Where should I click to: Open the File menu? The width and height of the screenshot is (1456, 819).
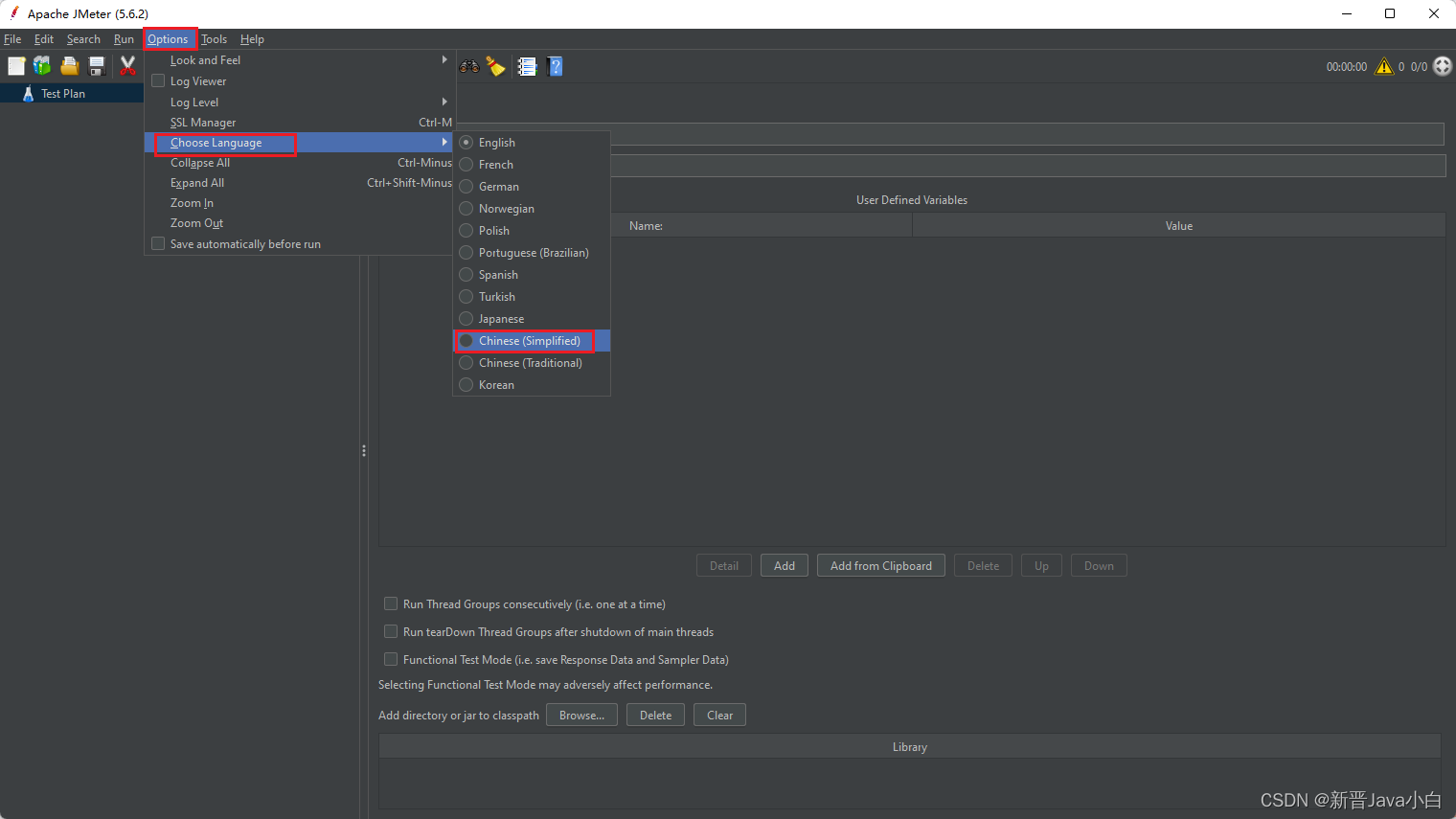(12, 39)
